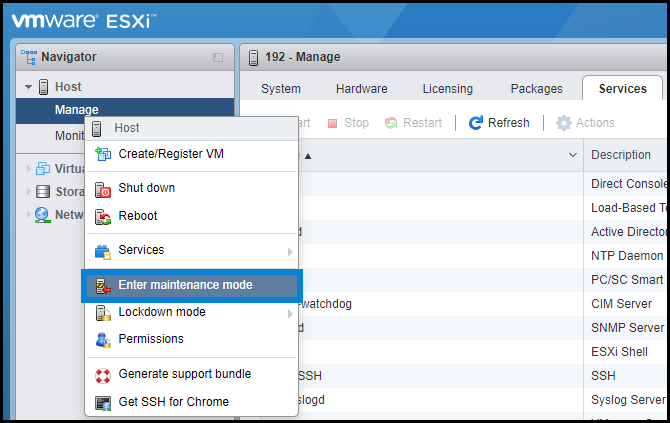Viewport: 670px width, 423px height.
Task: Minimize the Navigator panel
Action: tap(218, 57)
